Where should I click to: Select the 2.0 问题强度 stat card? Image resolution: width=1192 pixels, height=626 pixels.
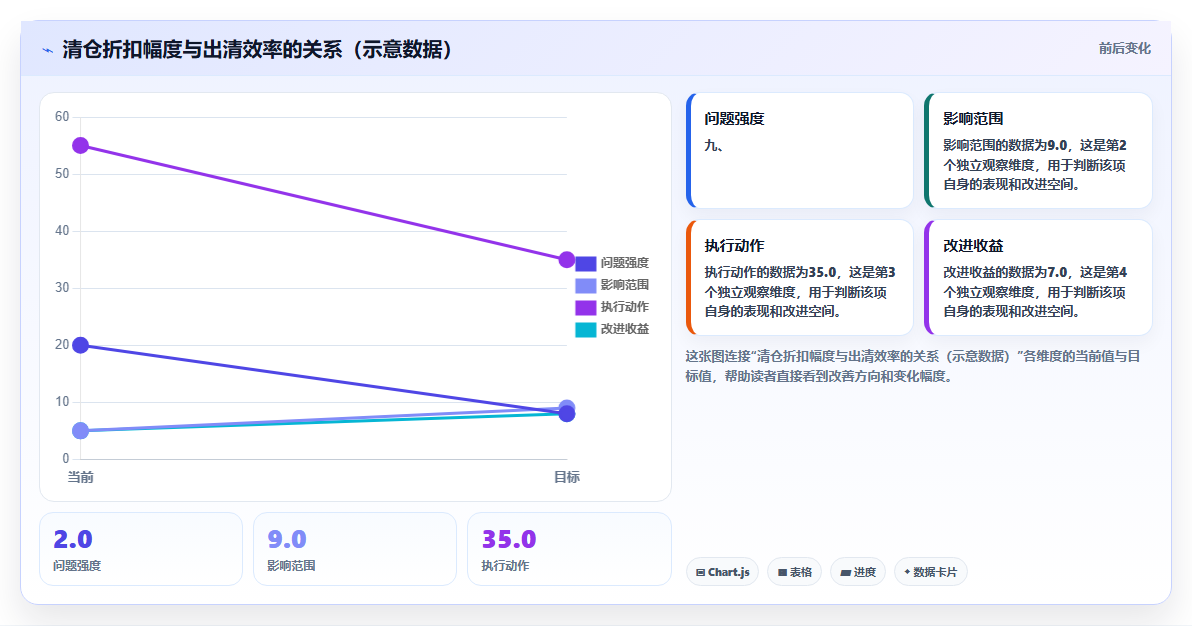pyautogui.click(x=141, y=549)
